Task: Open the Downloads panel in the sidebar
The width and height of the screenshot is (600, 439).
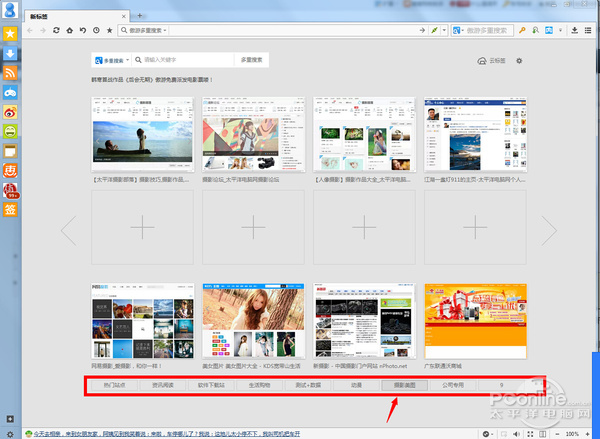Action: 10,53
